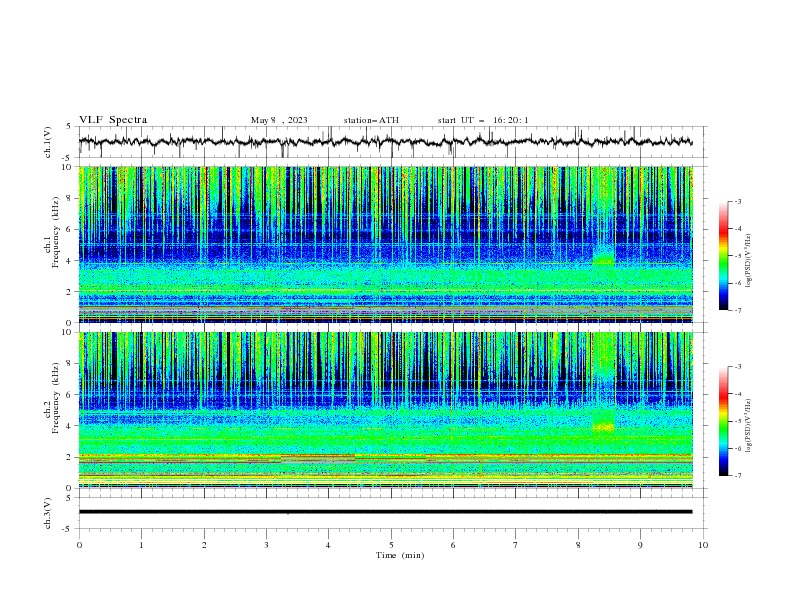Screen dimensions: 792x612
Task: Click the "6" kHz tick on ch.2 frequency axis
Action: [x=70, y=395]
